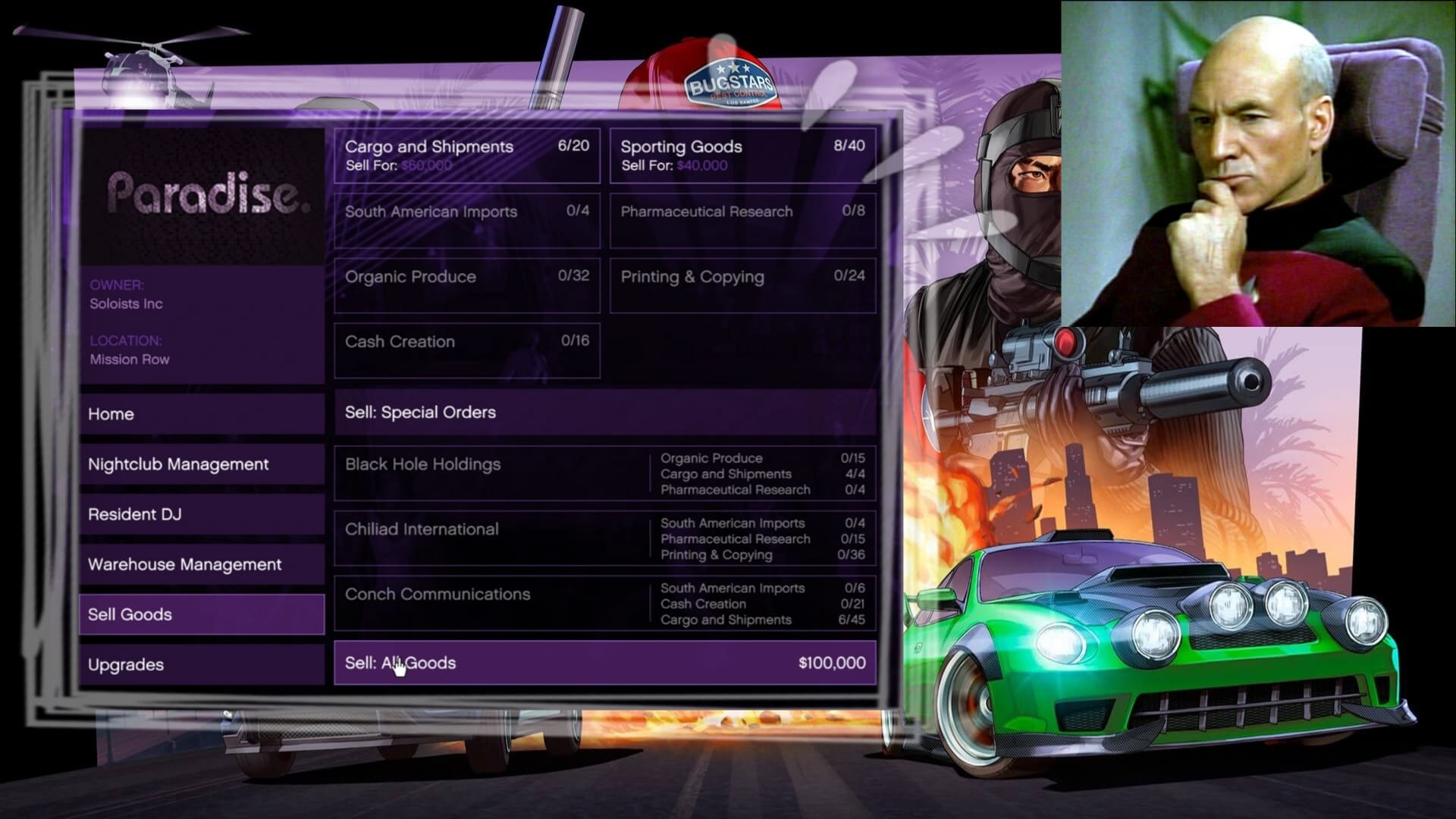Click the Sell: Special Orders header
The height and width of the screenshot is (819, 1456).
click(605, 413)
